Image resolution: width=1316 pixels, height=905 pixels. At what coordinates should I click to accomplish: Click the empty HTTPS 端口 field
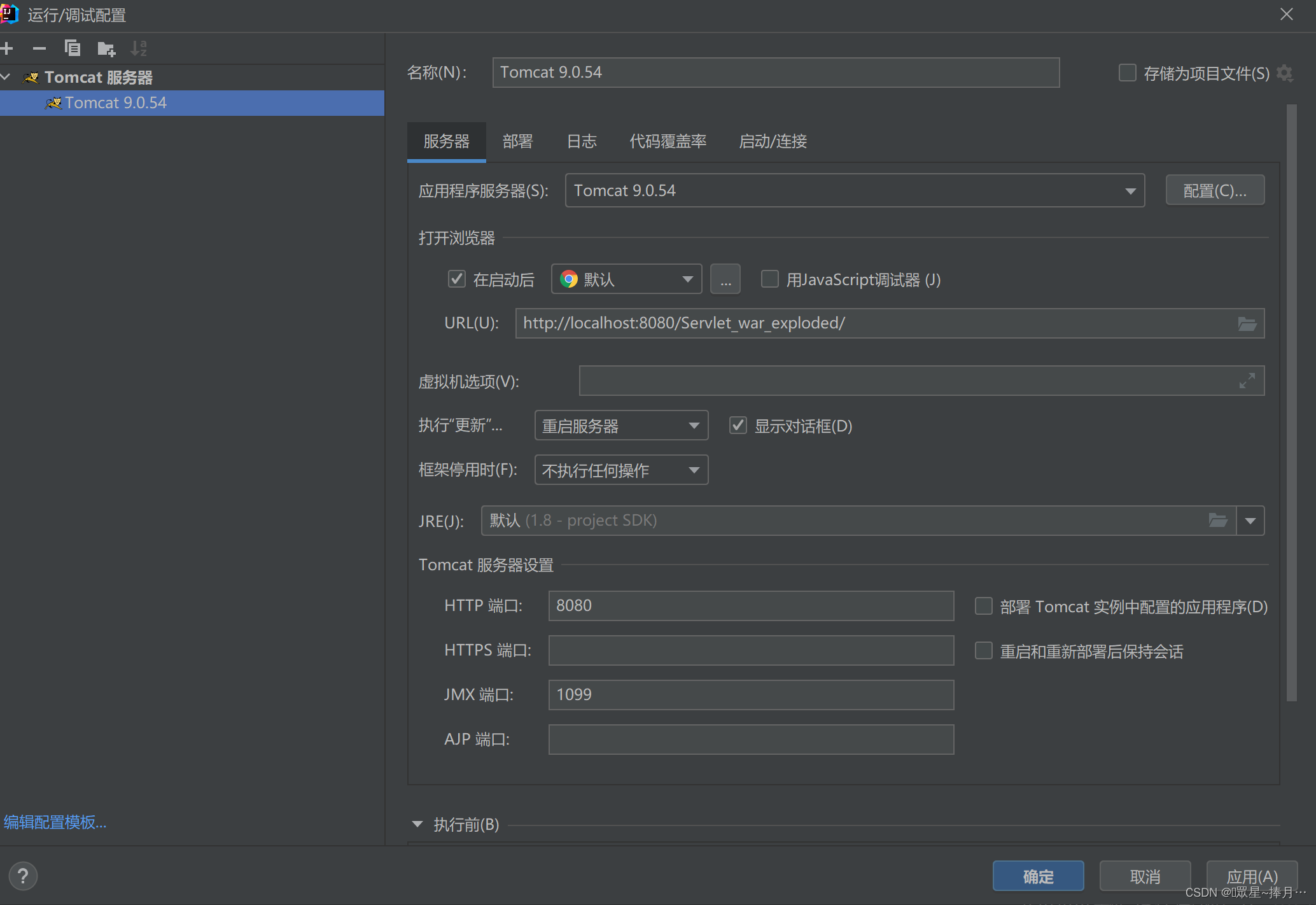751,650
